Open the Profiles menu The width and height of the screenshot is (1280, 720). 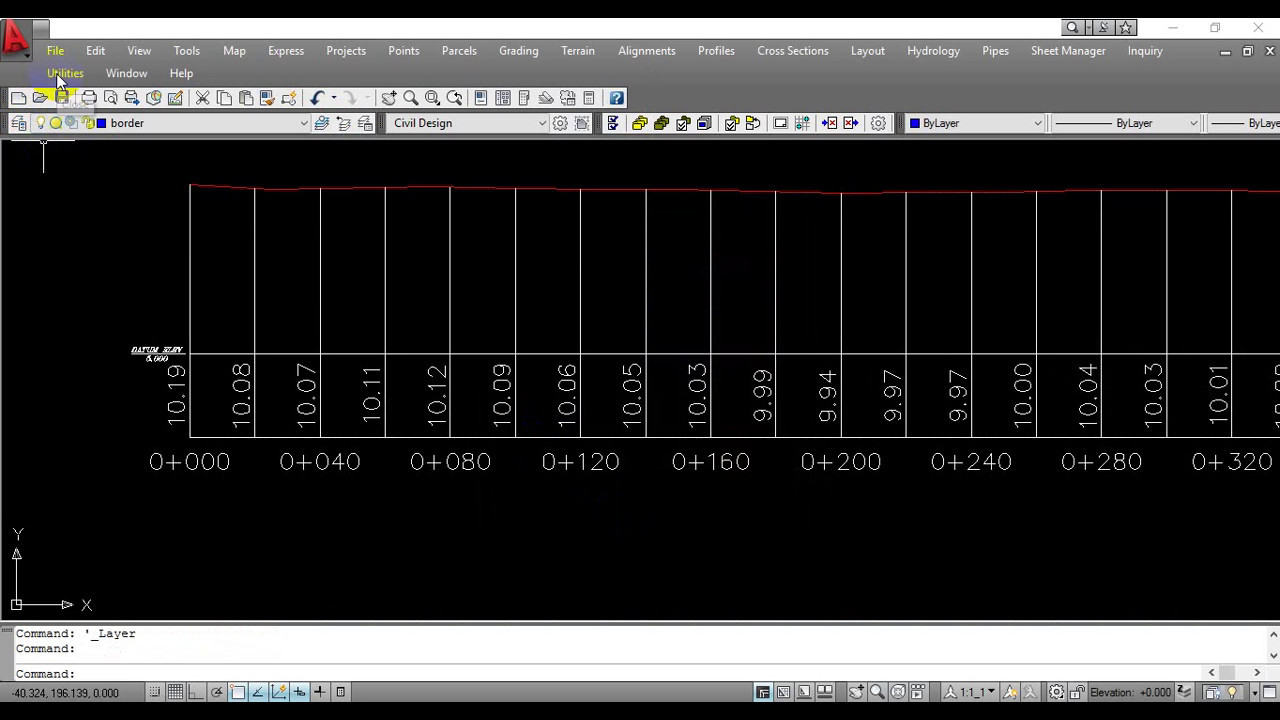tap(716, 51)
